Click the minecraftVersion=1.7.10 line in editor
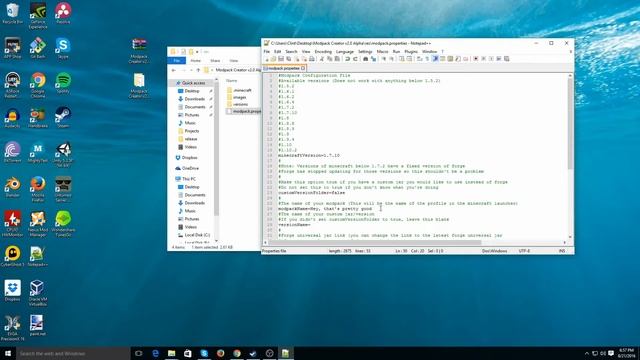Viewport: 640px width, 360px height. click(x=309, y=156)
